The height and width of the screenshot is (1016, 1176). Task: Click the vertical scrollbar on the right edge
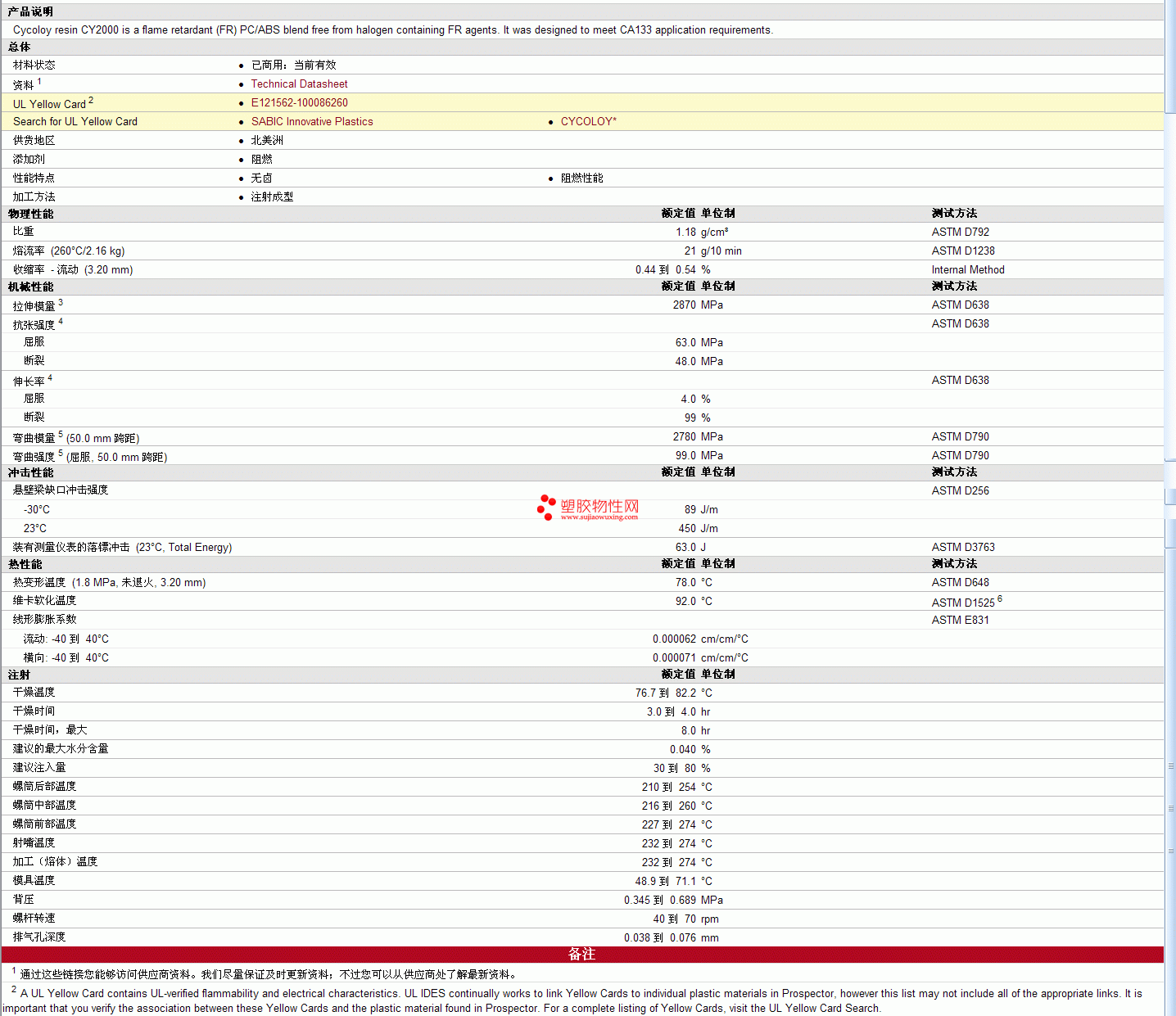[1170, 508]
